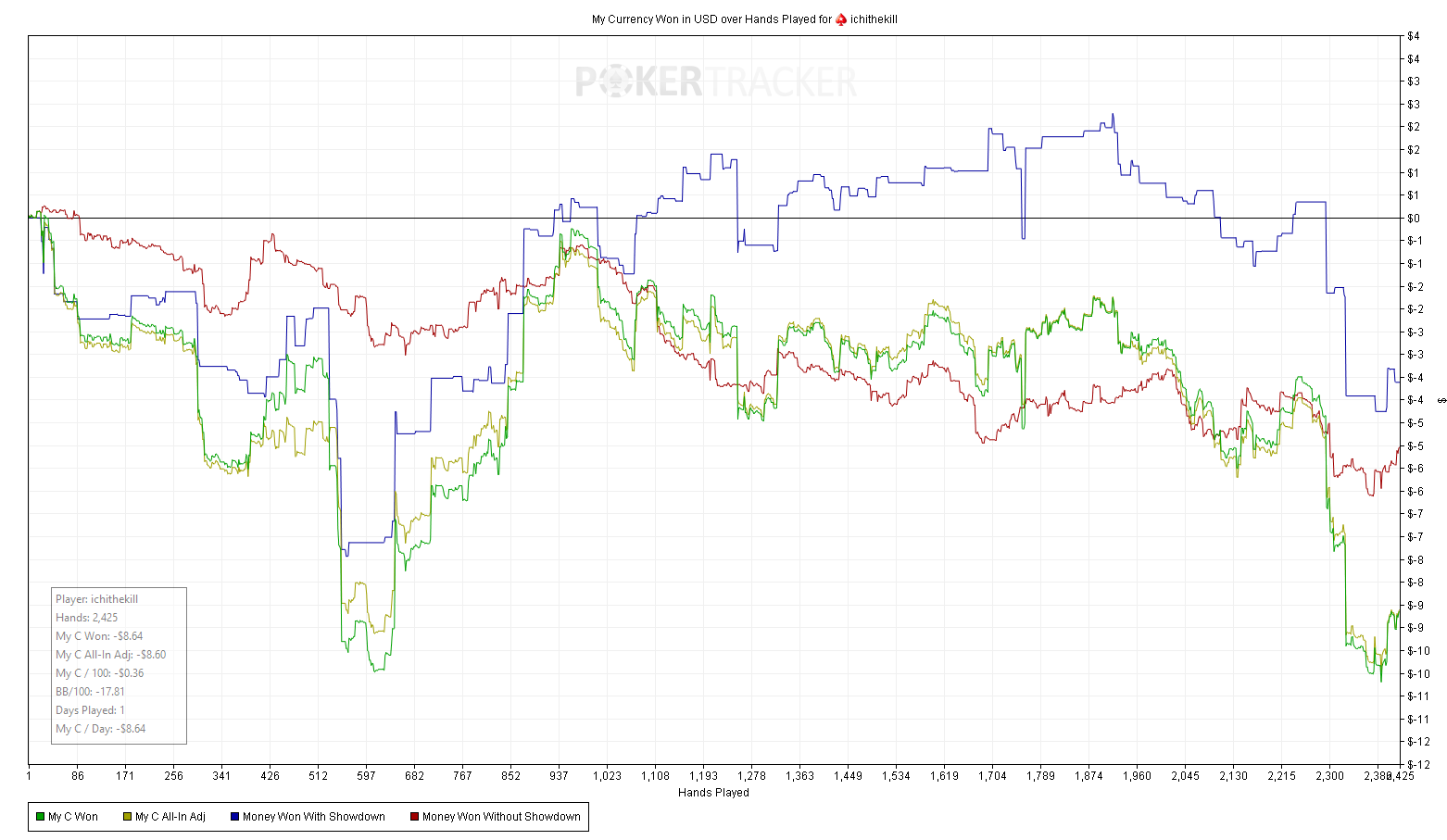
Task: Click x-axis tick label '1,108'
Action: [x=655, y=776]
